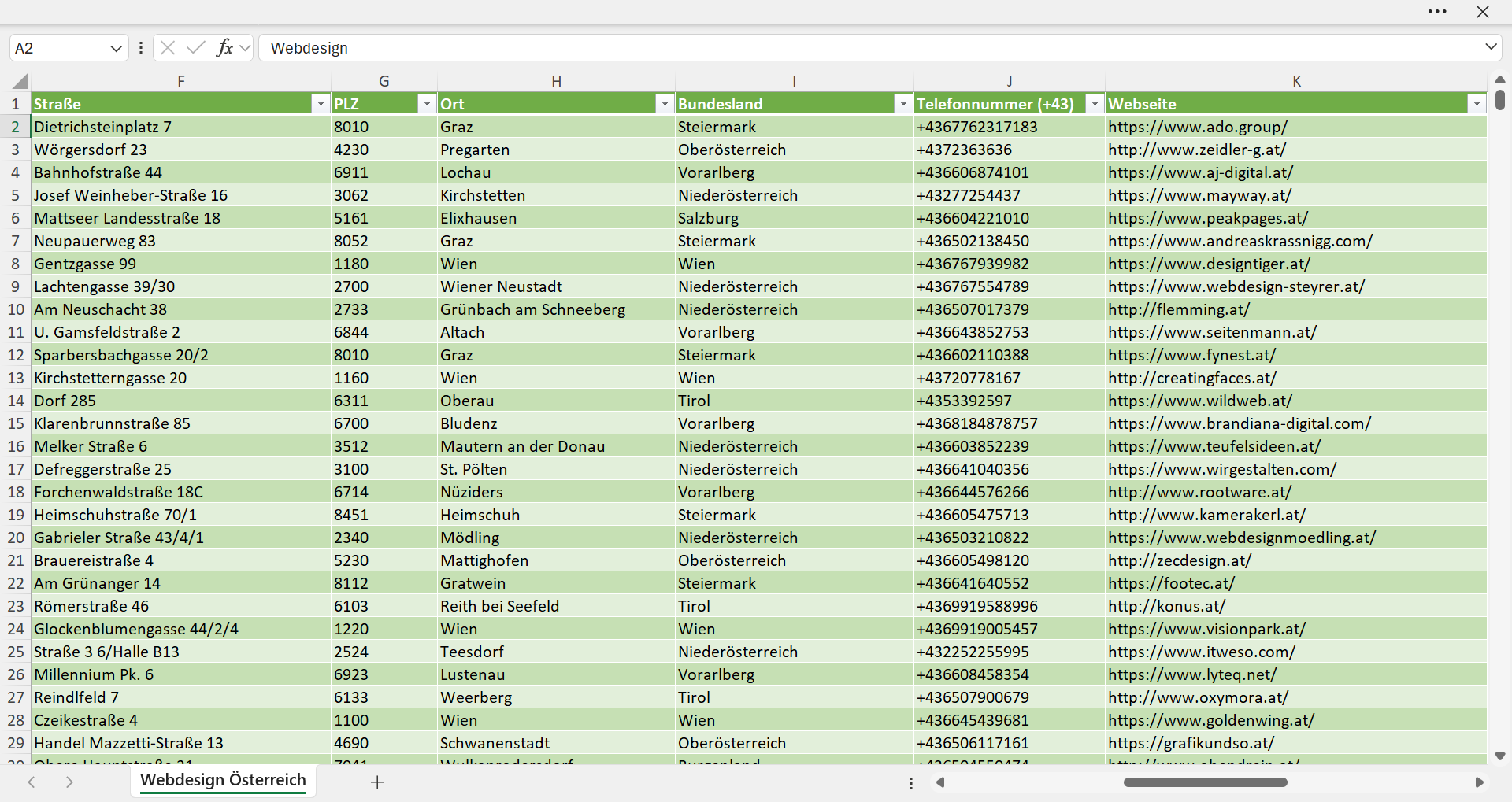Click the Insert Function fx icon

click(x=224, y=48)
